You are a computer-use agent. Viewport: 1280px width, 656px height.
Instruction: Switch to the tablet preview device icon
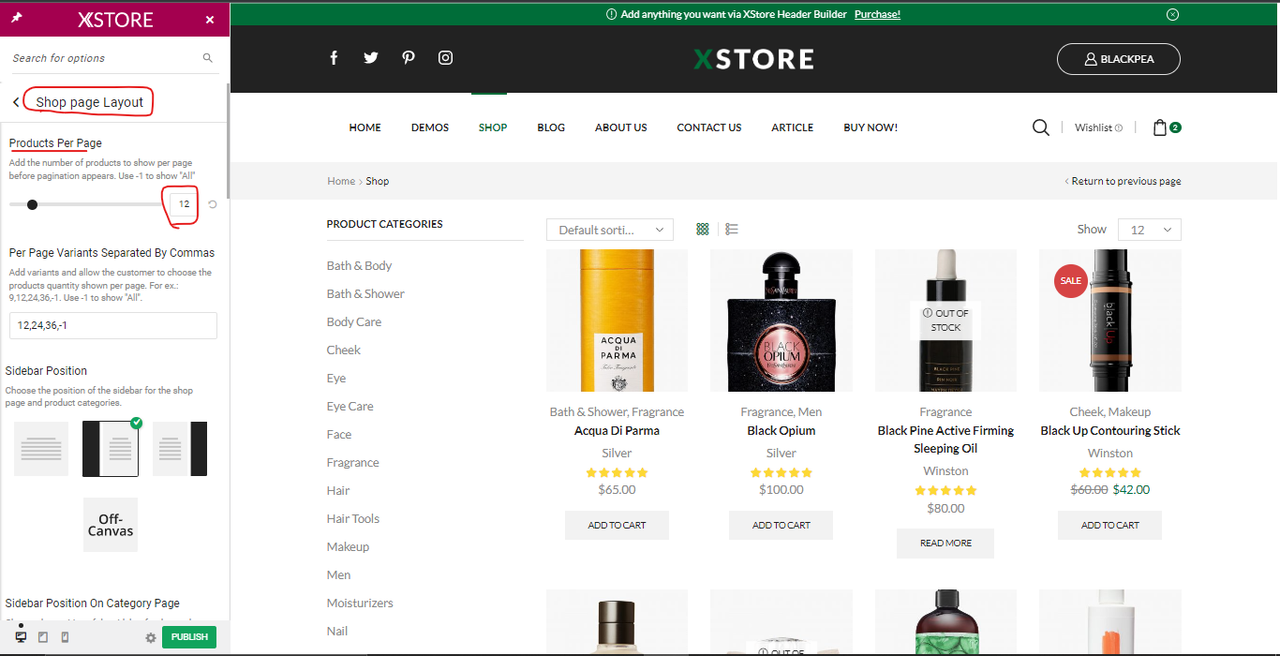click(x=43, y=637)
